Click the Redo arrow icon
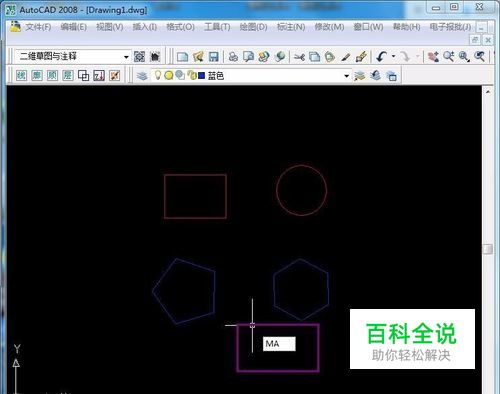The width and height of the screenshot is (500, 394). (x=405, y=57)
